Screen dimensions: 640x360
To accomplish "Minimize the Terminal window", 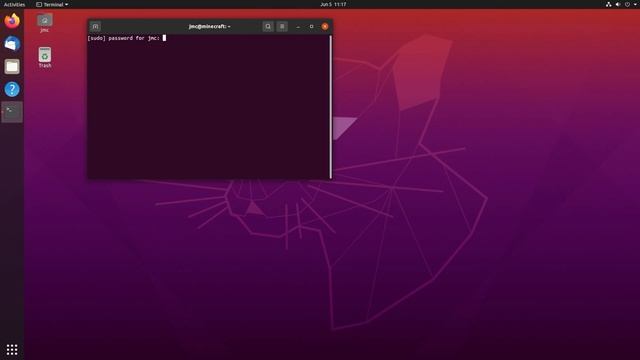I will click(298, 27).
